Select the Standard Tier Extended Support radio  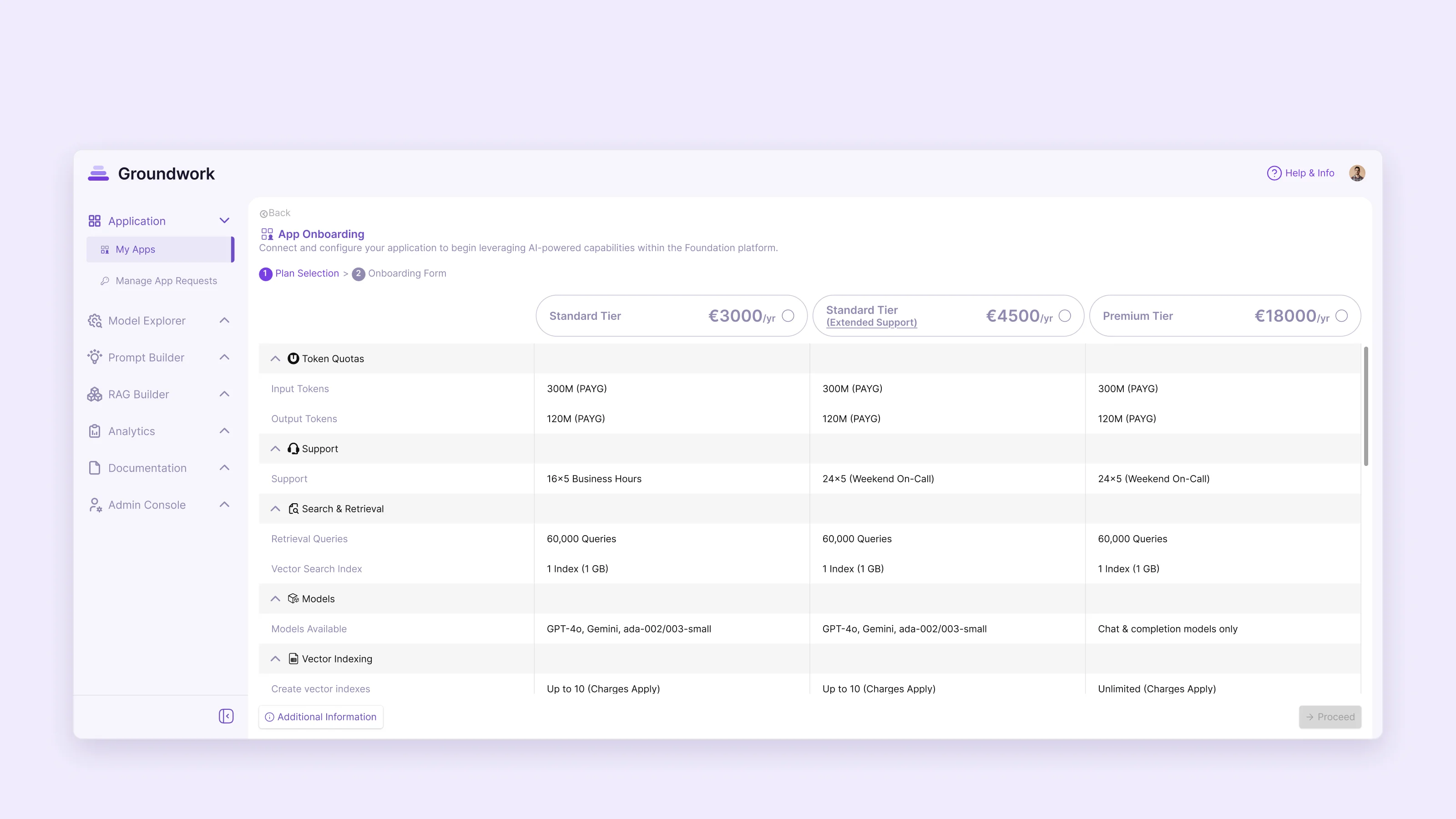(x=1065, y=316)
